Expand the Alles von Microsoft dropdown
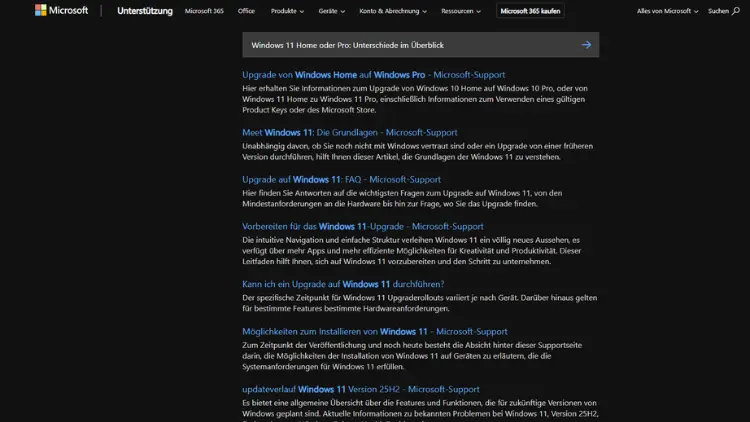The height and width of the screenshot is (422, 750). click(x=667, y=11)
